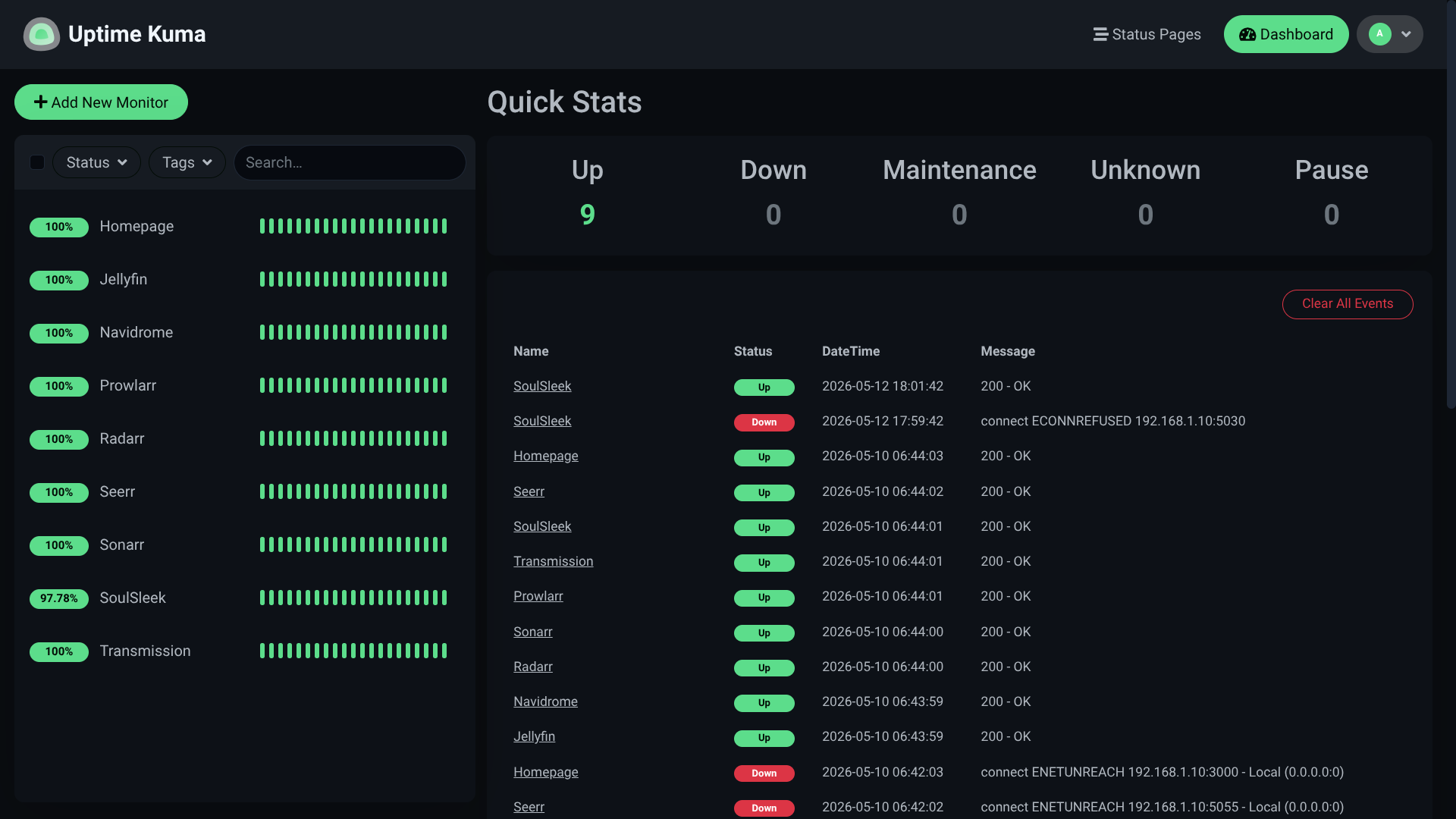1456x819 pixels.
Task: Select the Prowlarr monitor in list
Action: pyautogui.click(x=244, y=385)
